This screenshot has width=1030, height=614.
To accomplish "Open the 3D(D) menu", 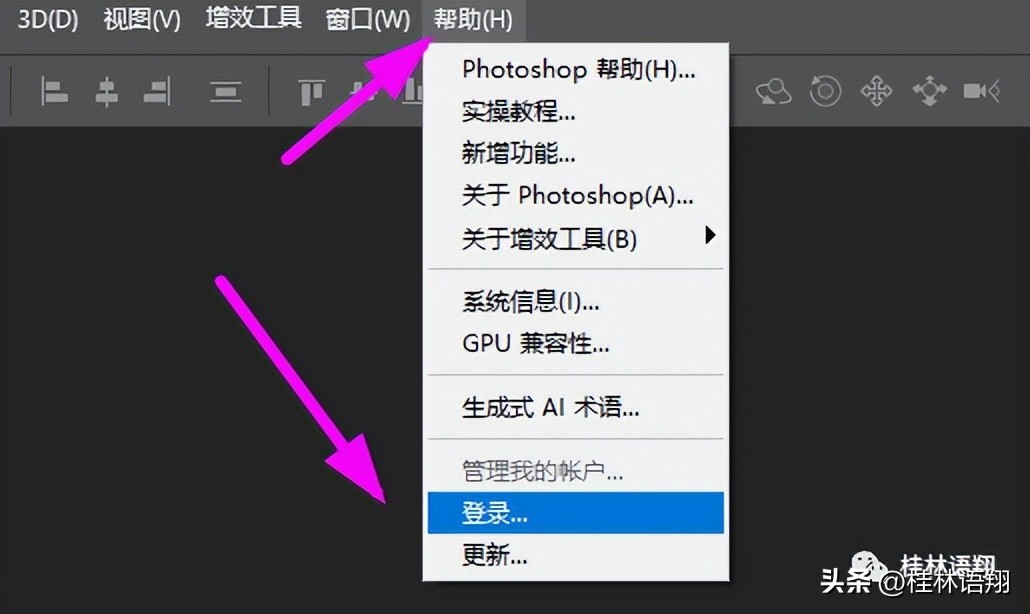I will pos(47,19).
